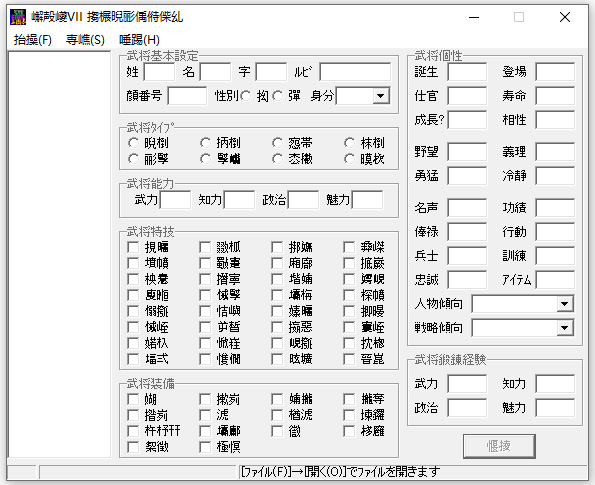Enable the 絜徴 equipment checkbox
This screenshot has height=485, width=595.
coord(133,447)
